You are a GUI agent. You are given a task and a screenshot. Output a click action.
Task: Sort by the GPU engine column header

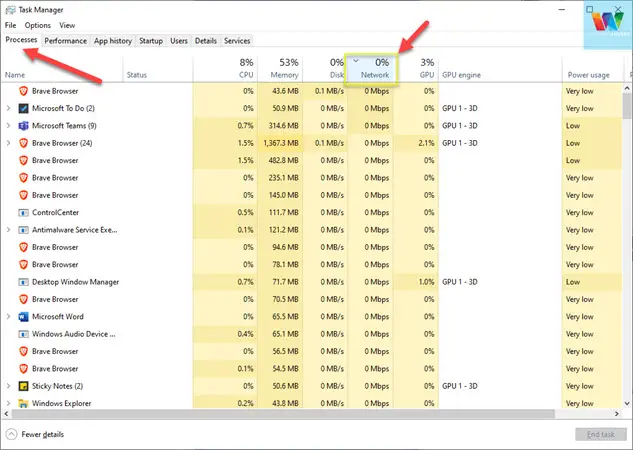(500, 68)
